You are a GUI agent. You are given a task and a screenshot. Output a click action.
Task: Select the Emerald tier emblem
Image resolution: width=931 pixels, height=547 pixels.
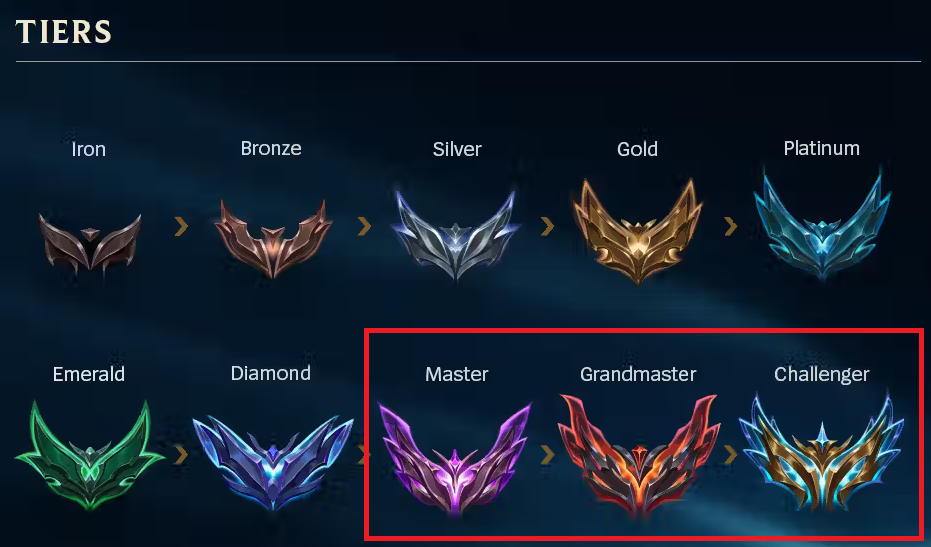[x=90, y=456]
